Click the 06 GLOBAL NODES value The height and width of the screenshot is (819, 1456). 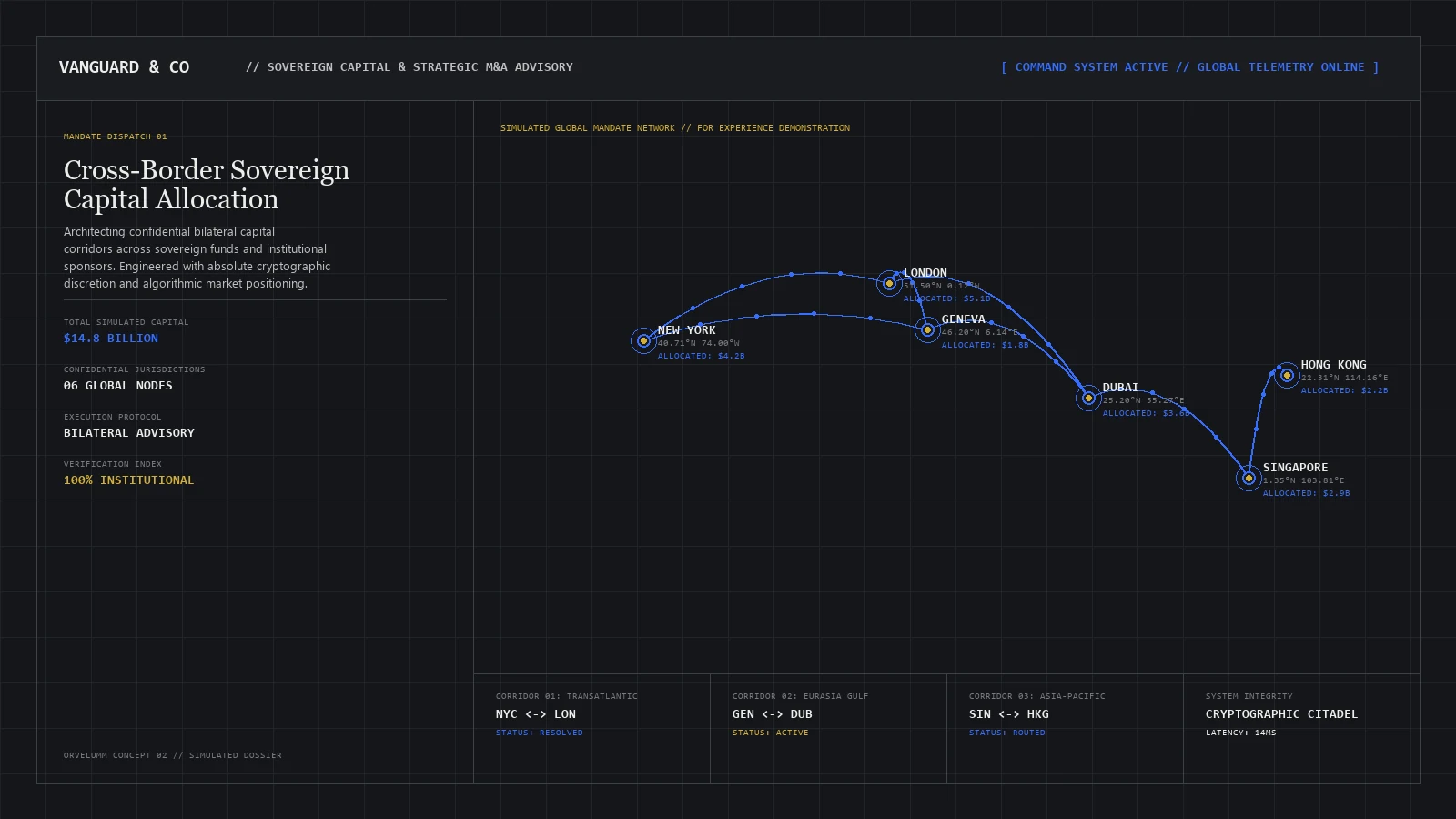118,386
